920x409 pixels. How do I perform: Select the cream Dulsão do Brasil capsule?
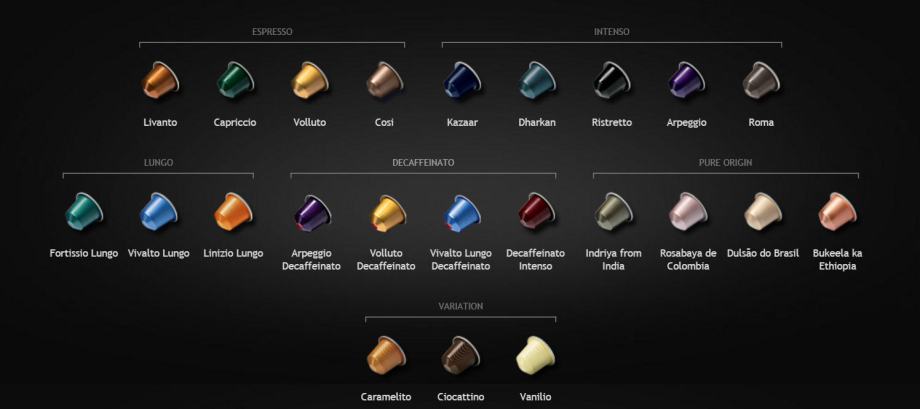click(x=763, y=211)
